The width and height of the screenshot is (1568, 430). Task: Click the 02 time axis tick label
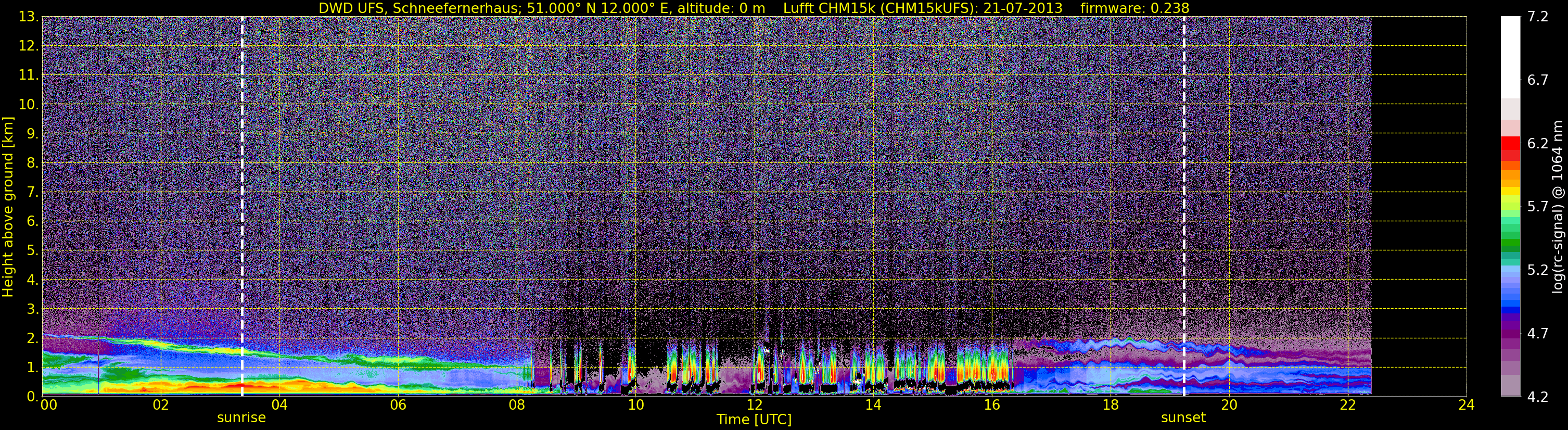161,406
